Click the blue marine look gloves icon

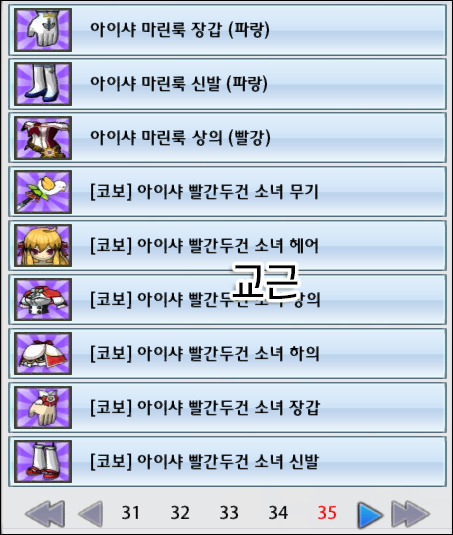pos(43,30)
